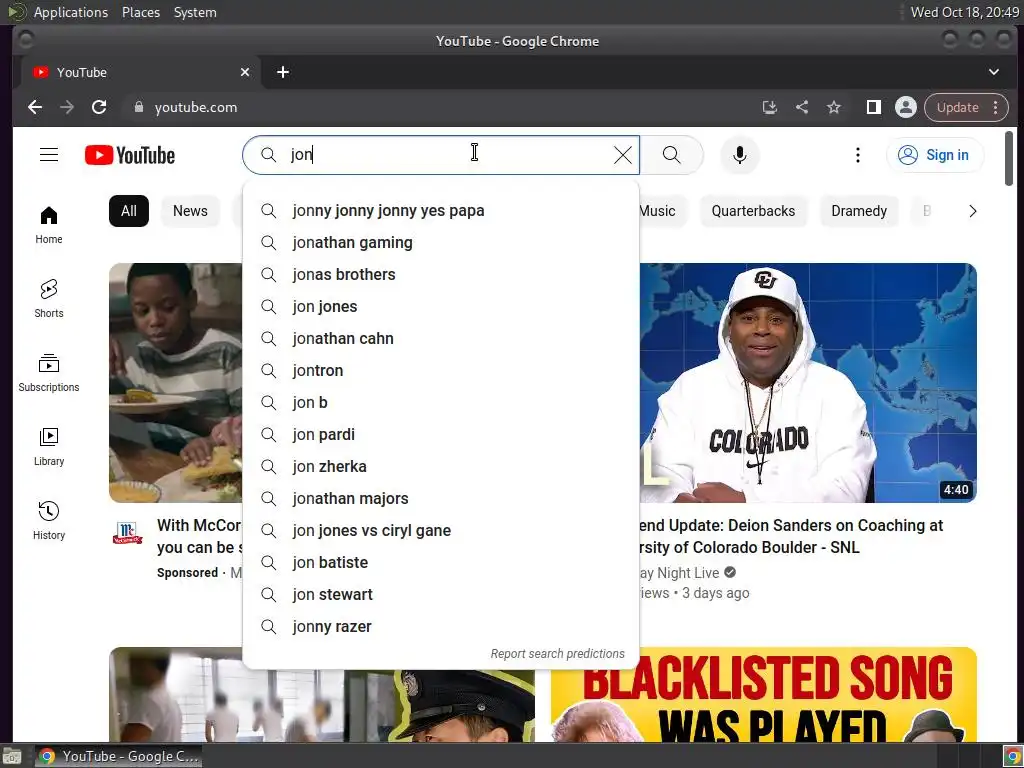Choose suggestion jonathan gaming
This screenshot has height=768, width=1024.
coord(441,243)
